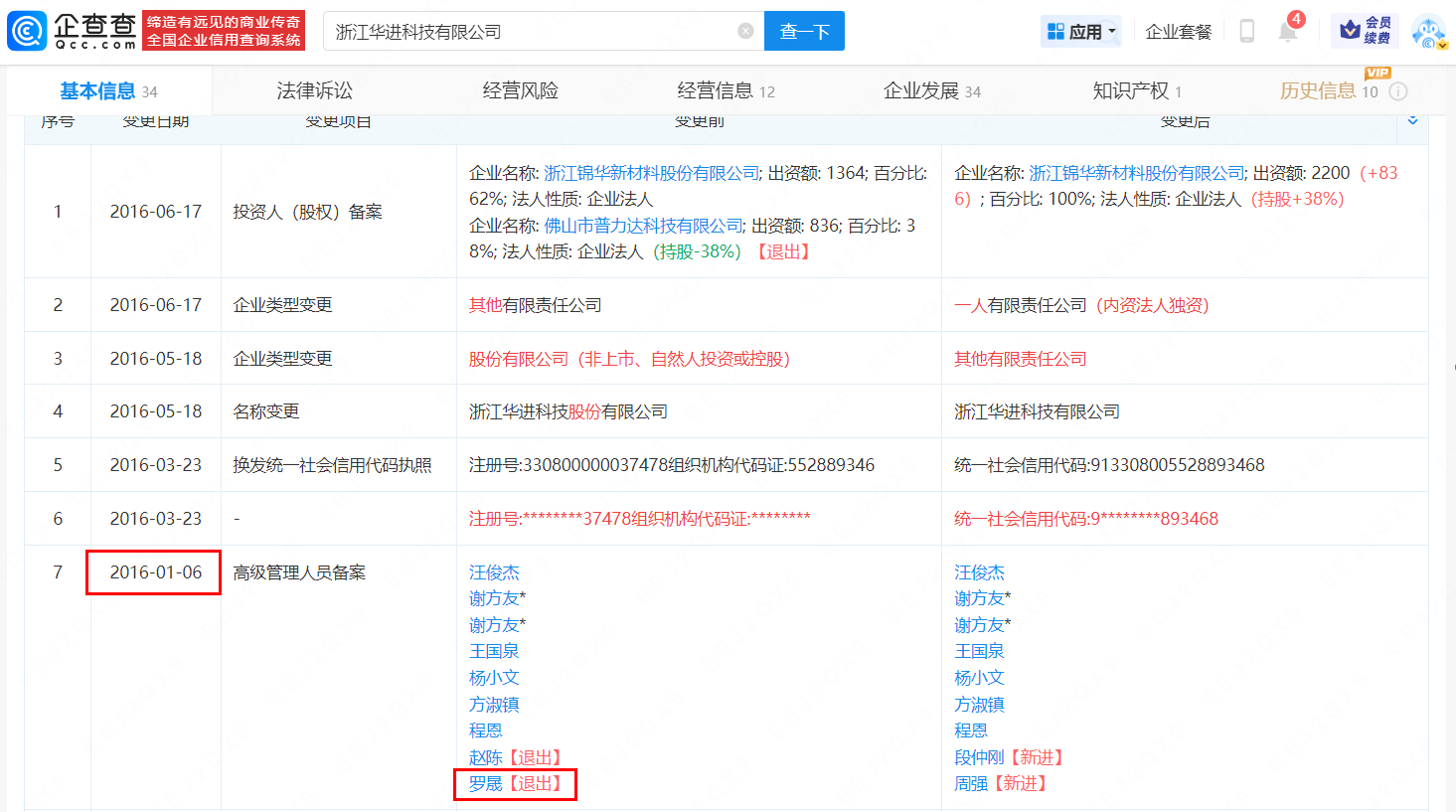Screen dimensions: 1456x812
Task: Open the VIP 历史信息 tab
Action: [x=1318, y=91]
